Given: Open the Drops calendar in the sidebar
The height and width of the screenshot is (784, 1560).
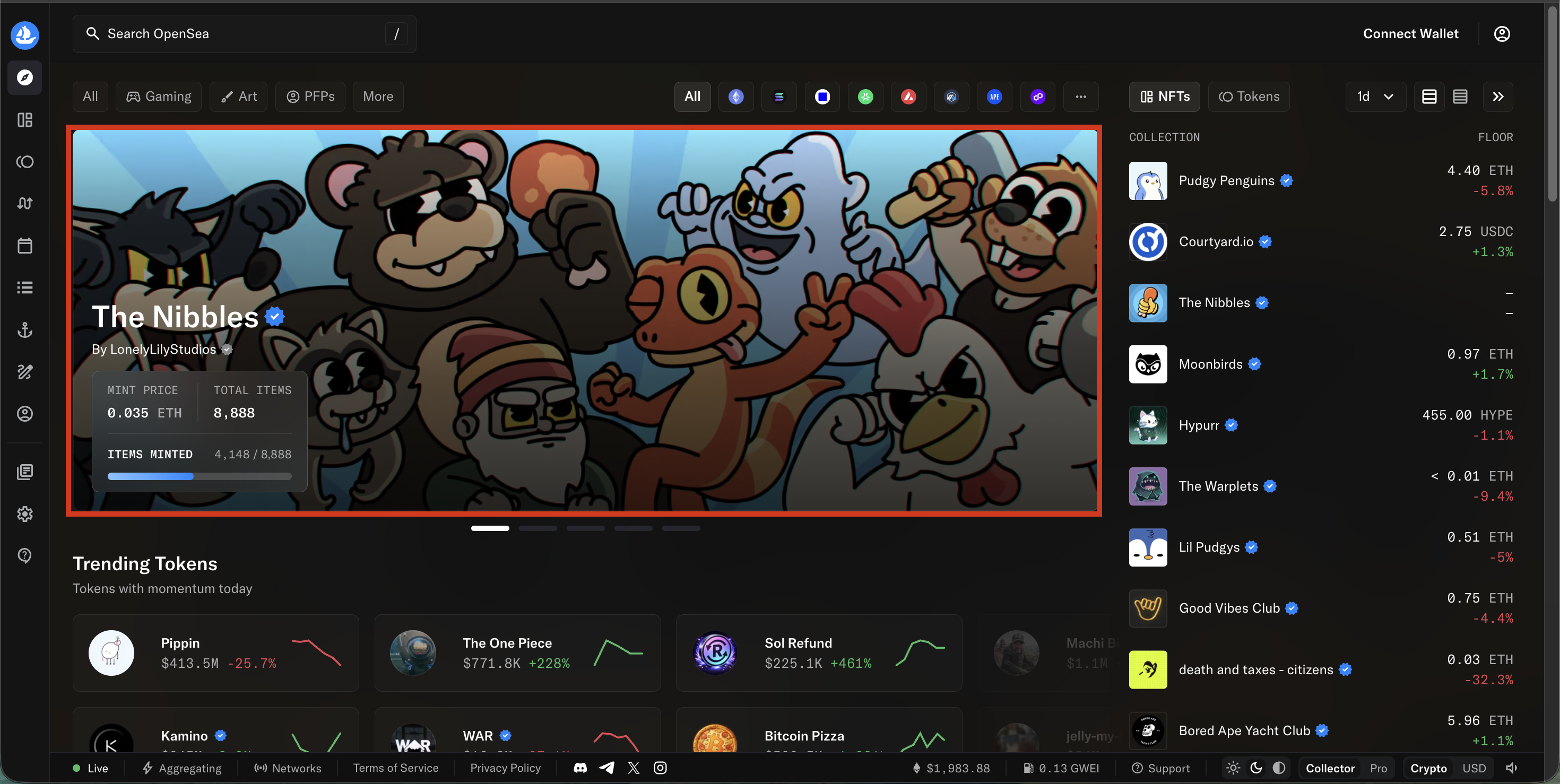Looking at the screenshot, I should point(24,245).
